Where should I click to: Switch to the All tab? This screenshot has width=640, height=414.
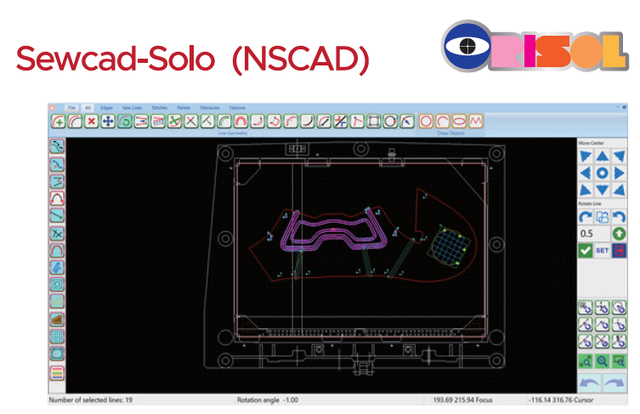click(87, 108)
